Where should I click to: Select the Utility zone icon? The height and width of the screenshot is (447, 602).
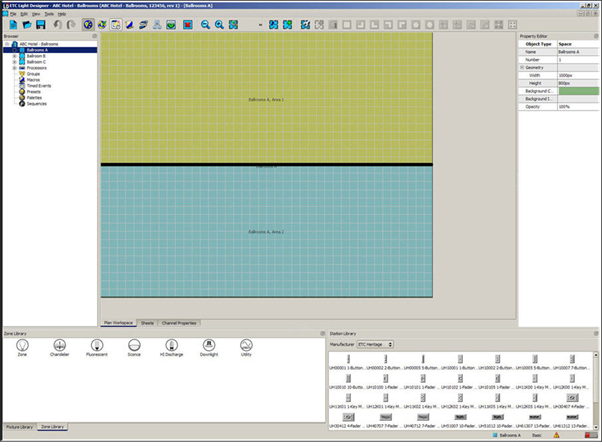(246, 345)
